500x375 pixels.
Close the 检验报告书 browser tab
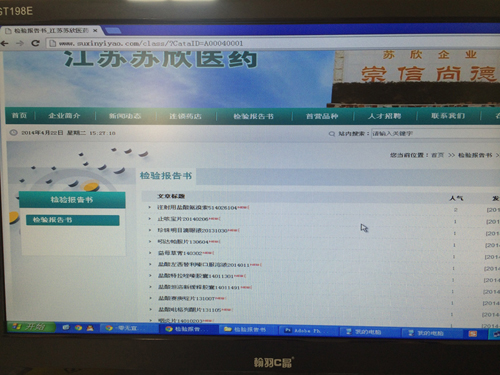point(95,31)
